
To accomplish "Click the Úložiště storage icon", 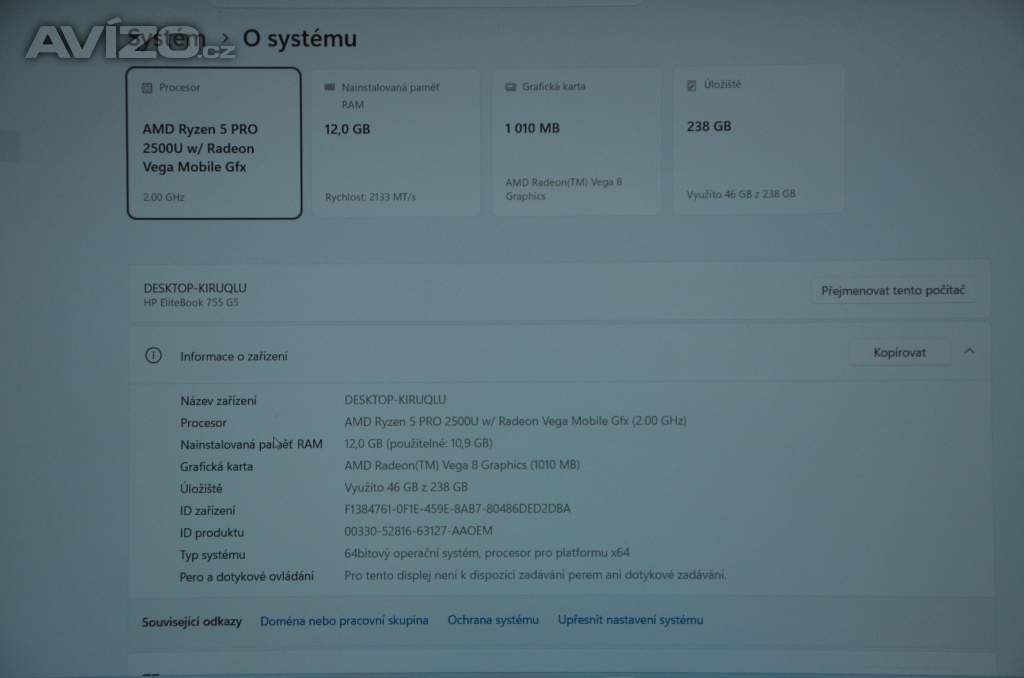I will click(x=692, y=85).
